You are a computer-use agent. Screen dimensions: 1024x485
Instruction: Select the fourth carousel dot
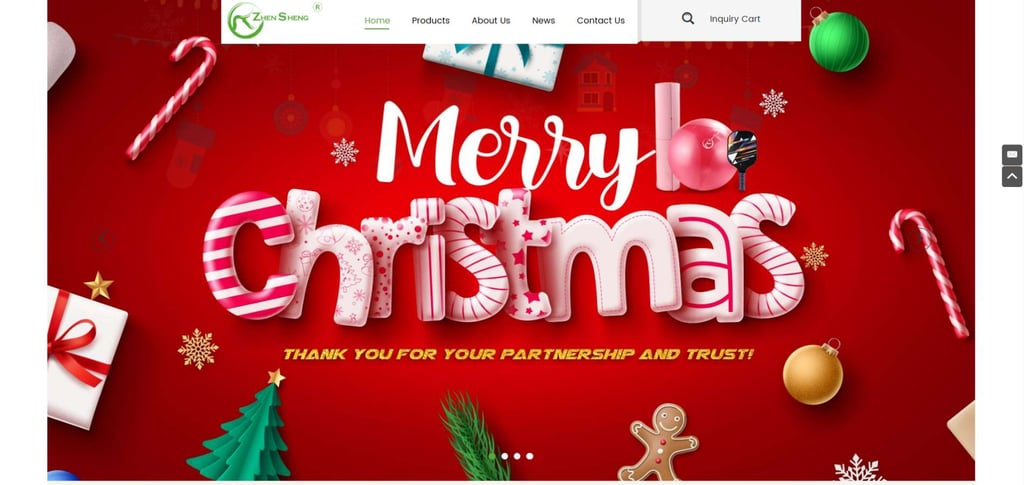(x=530, y=456)
